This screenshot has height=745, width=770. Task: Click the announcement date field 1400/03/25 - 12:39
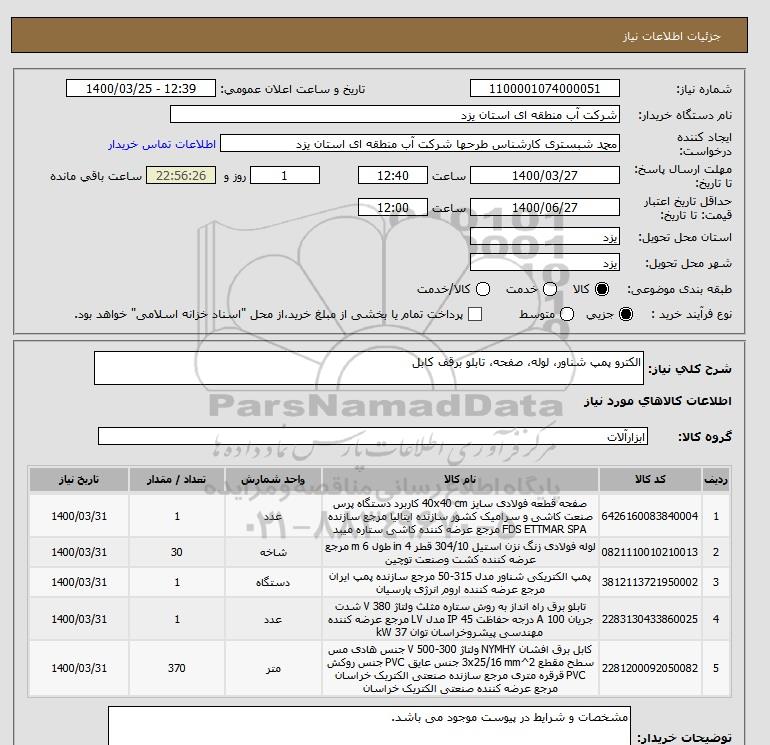pos(141,89)
